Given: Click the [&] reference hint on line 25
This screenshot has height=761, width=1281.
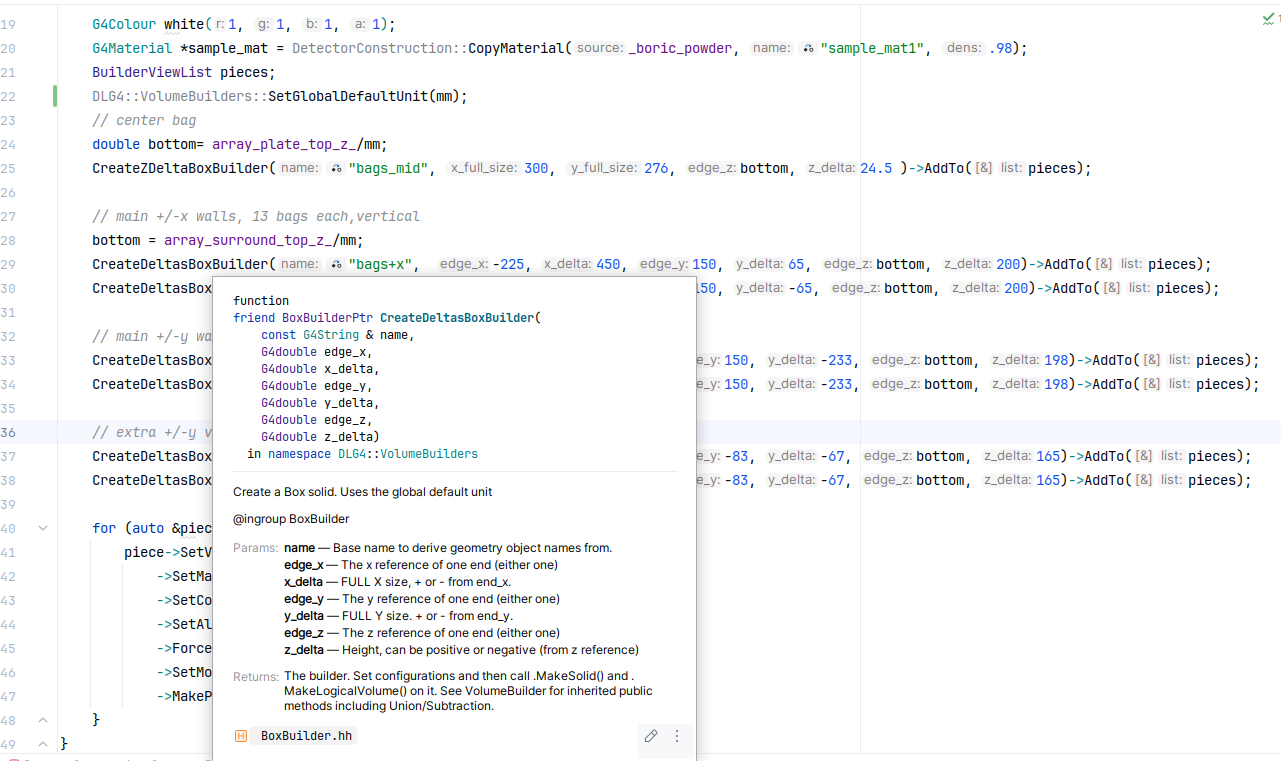Looking at the screenshot, I should click(x=983, y=168).
